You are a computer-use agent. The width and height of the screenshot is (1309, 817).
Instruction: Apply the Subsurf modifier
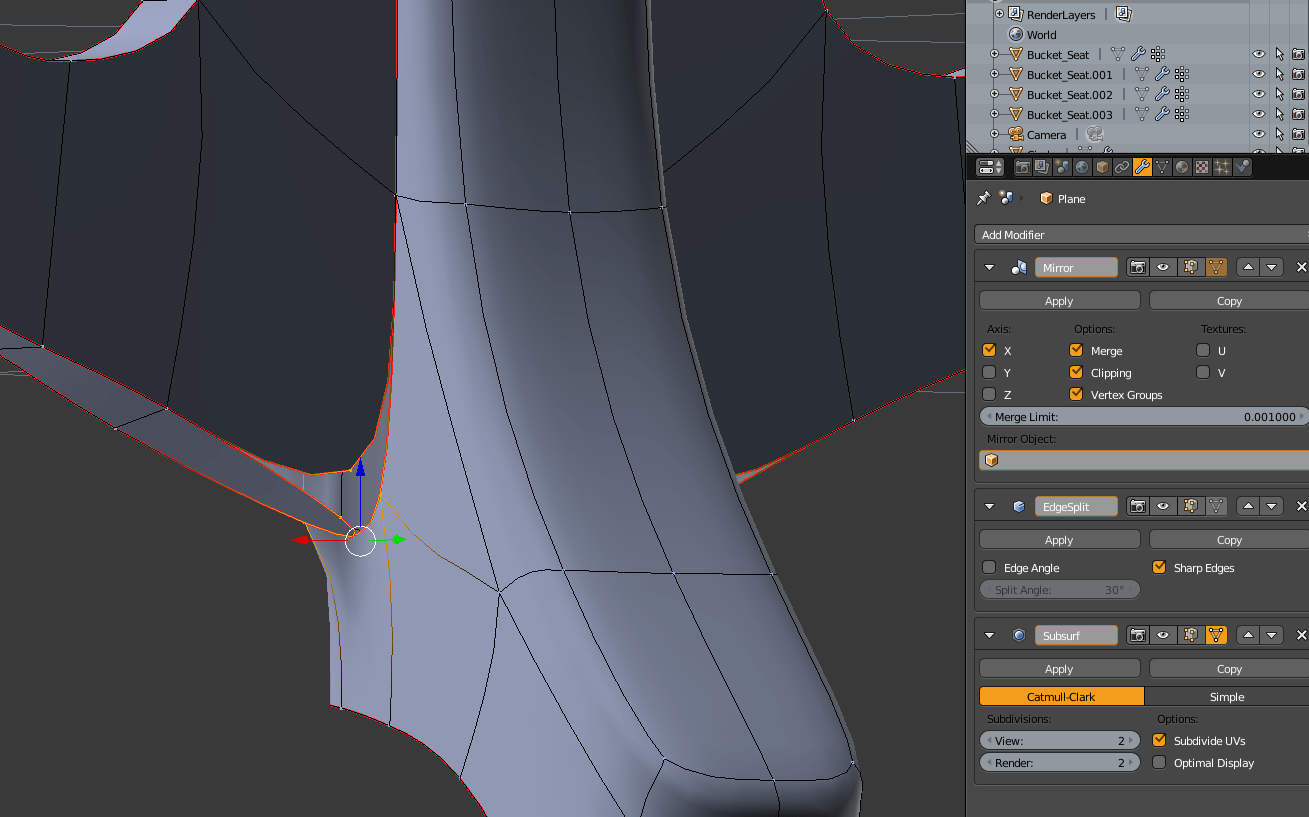(x=1059, y=668)
